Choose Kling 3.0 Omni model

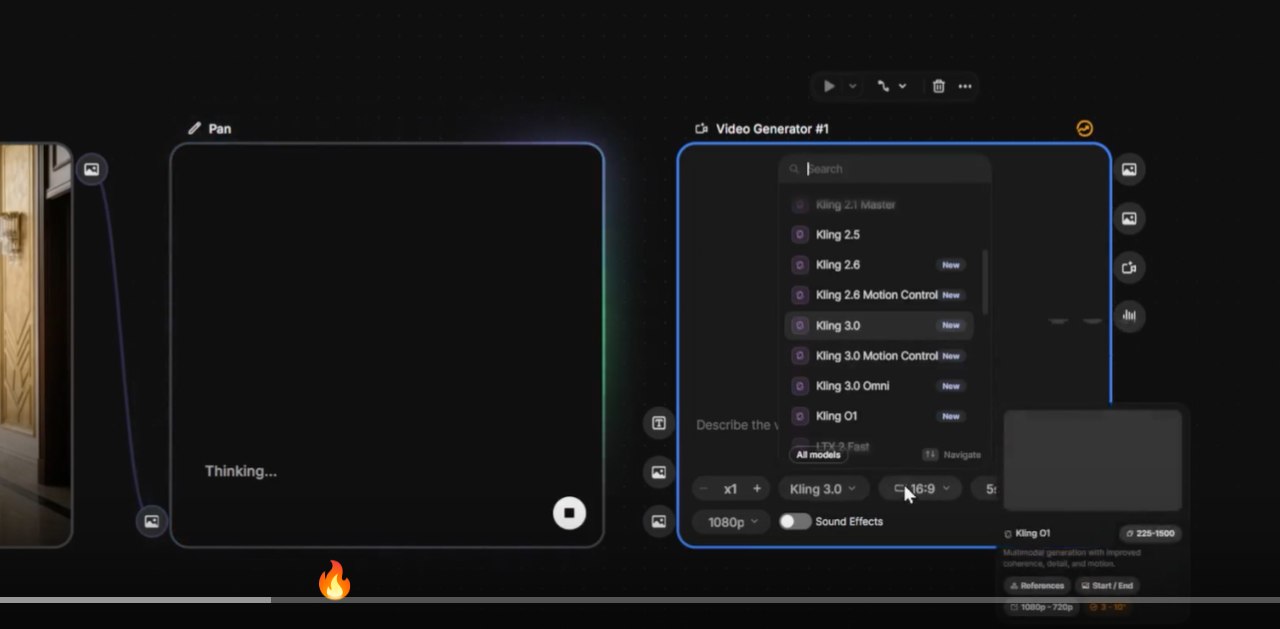(x=852, y=386)
